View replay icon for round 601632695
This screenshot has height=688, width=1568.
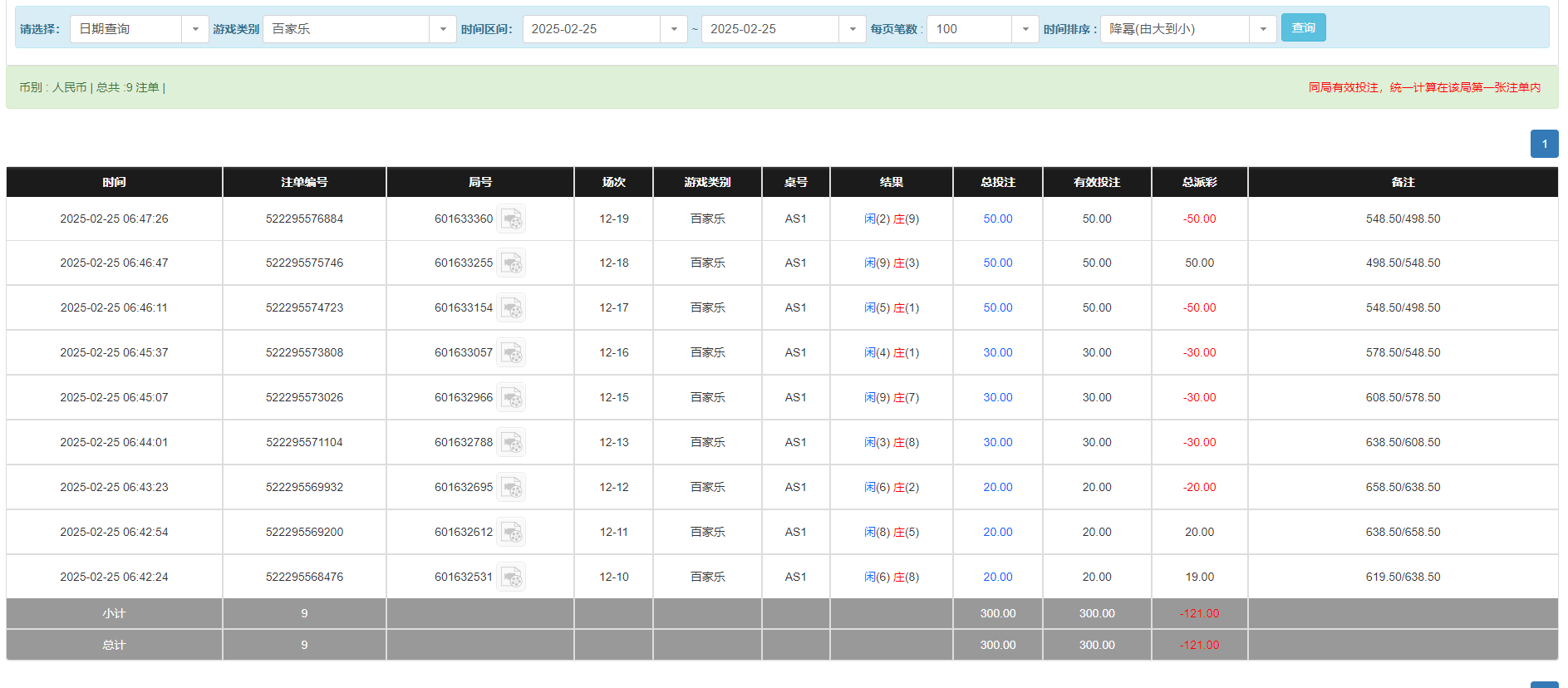511,488
